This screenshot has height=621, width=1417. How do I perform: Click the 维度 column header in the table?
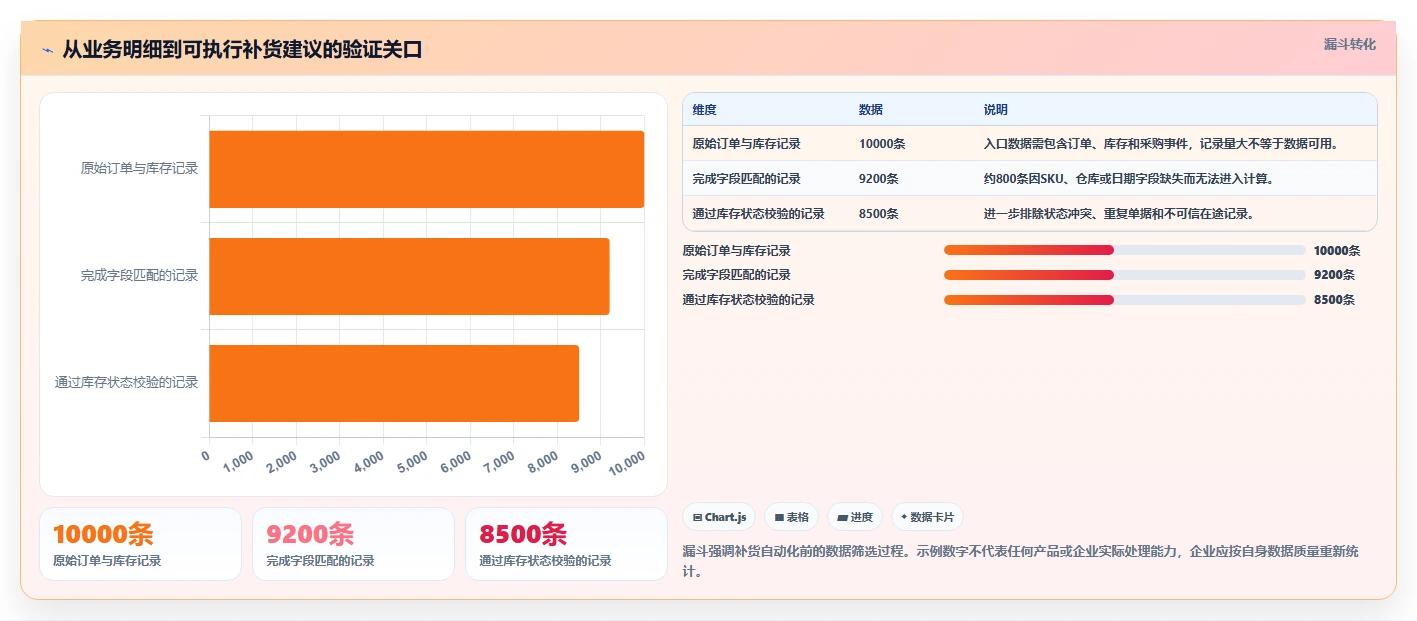click(704, 110)
